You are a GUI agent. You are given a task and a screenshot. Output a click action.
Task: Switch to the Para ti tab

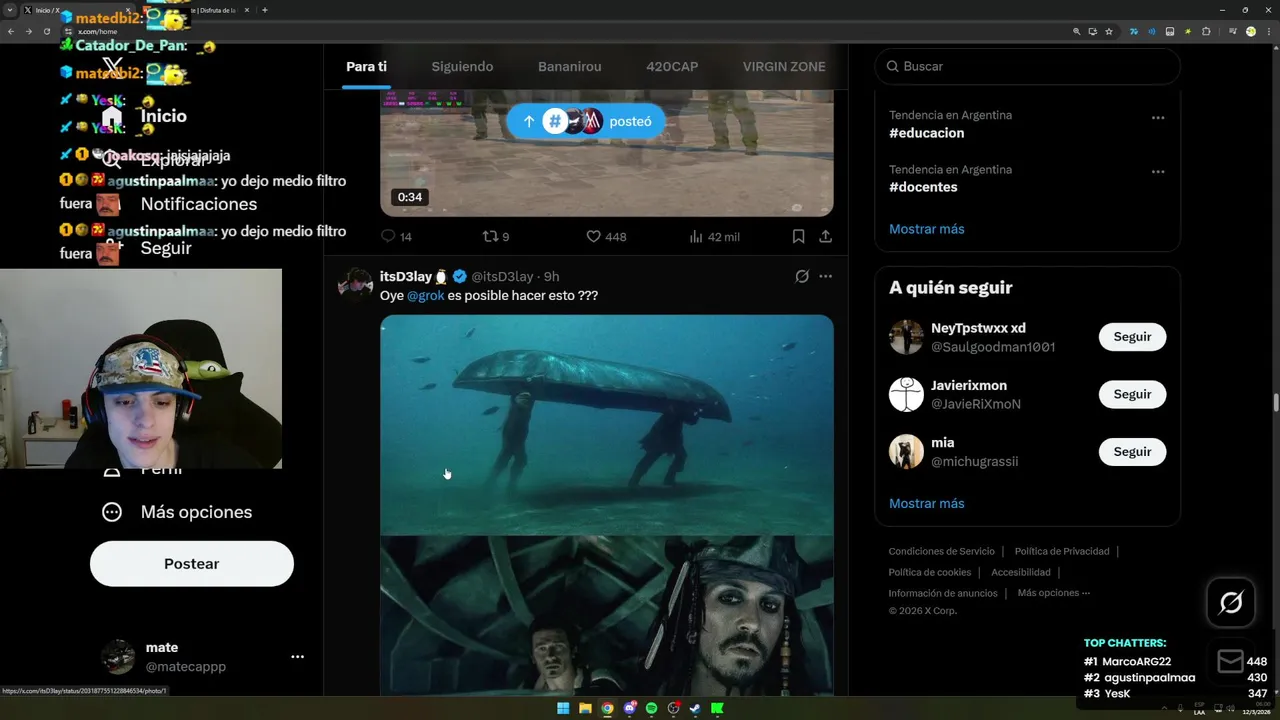click(x=366, y=66)
